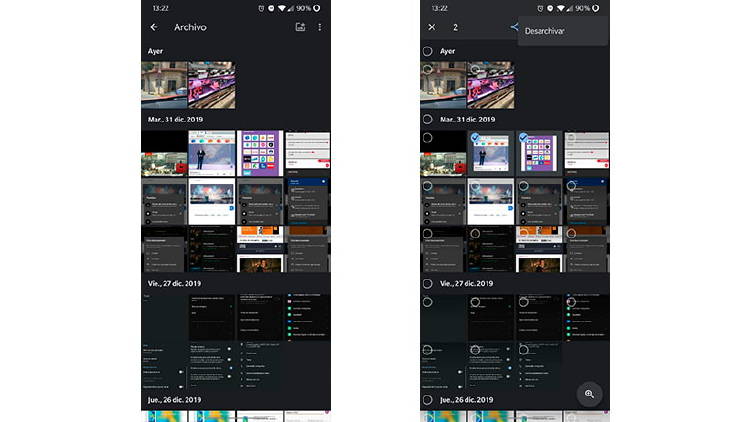Tap the back arrow beside Archivo
Viewport: 750px width, 422px height.
pyautogui.click(x=153, y=27)
